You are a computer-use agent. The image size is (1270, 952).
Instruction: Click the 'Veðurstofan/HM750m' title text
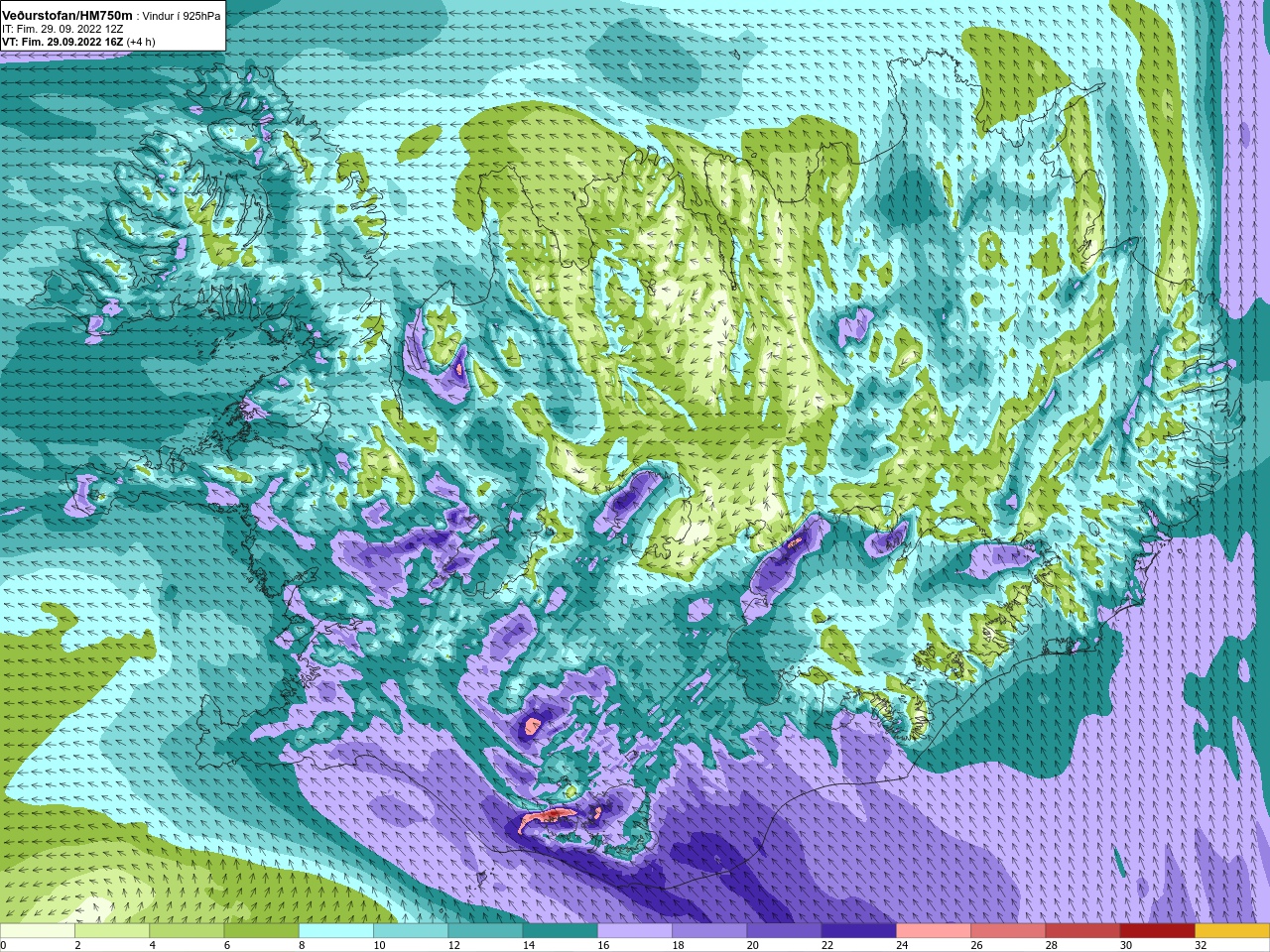pos(66,16)
